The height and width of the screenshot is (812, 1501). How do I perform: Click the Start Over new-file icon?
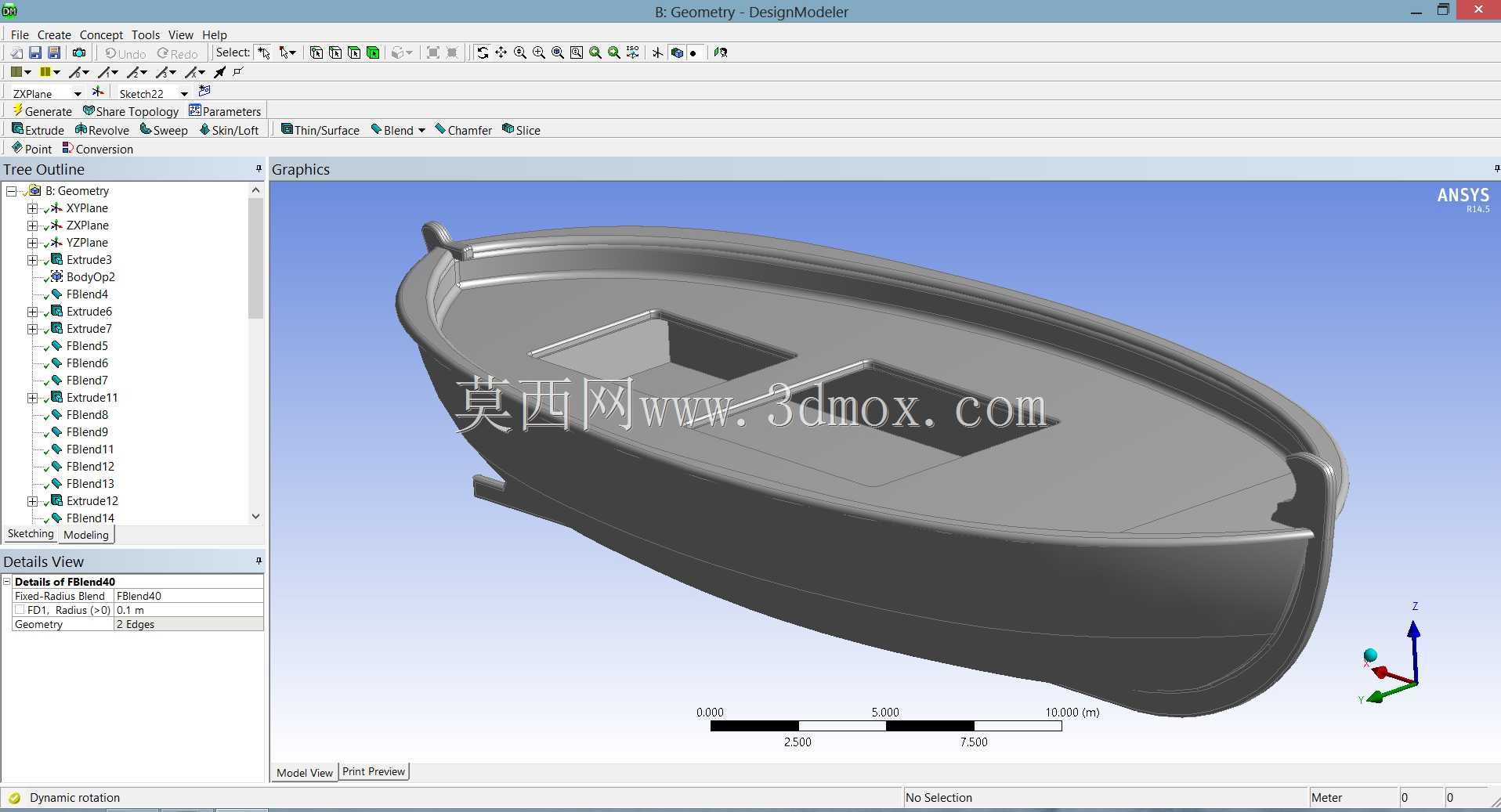click(x=16, y=52)
